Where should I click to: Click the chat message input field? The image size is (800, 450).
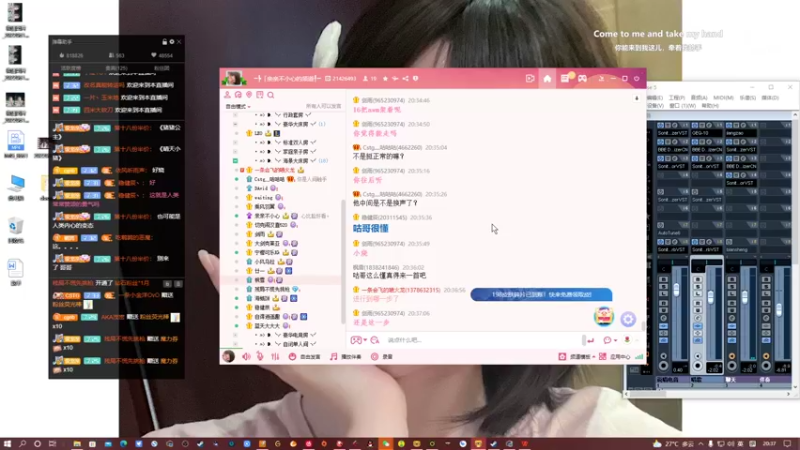point(482,340)
